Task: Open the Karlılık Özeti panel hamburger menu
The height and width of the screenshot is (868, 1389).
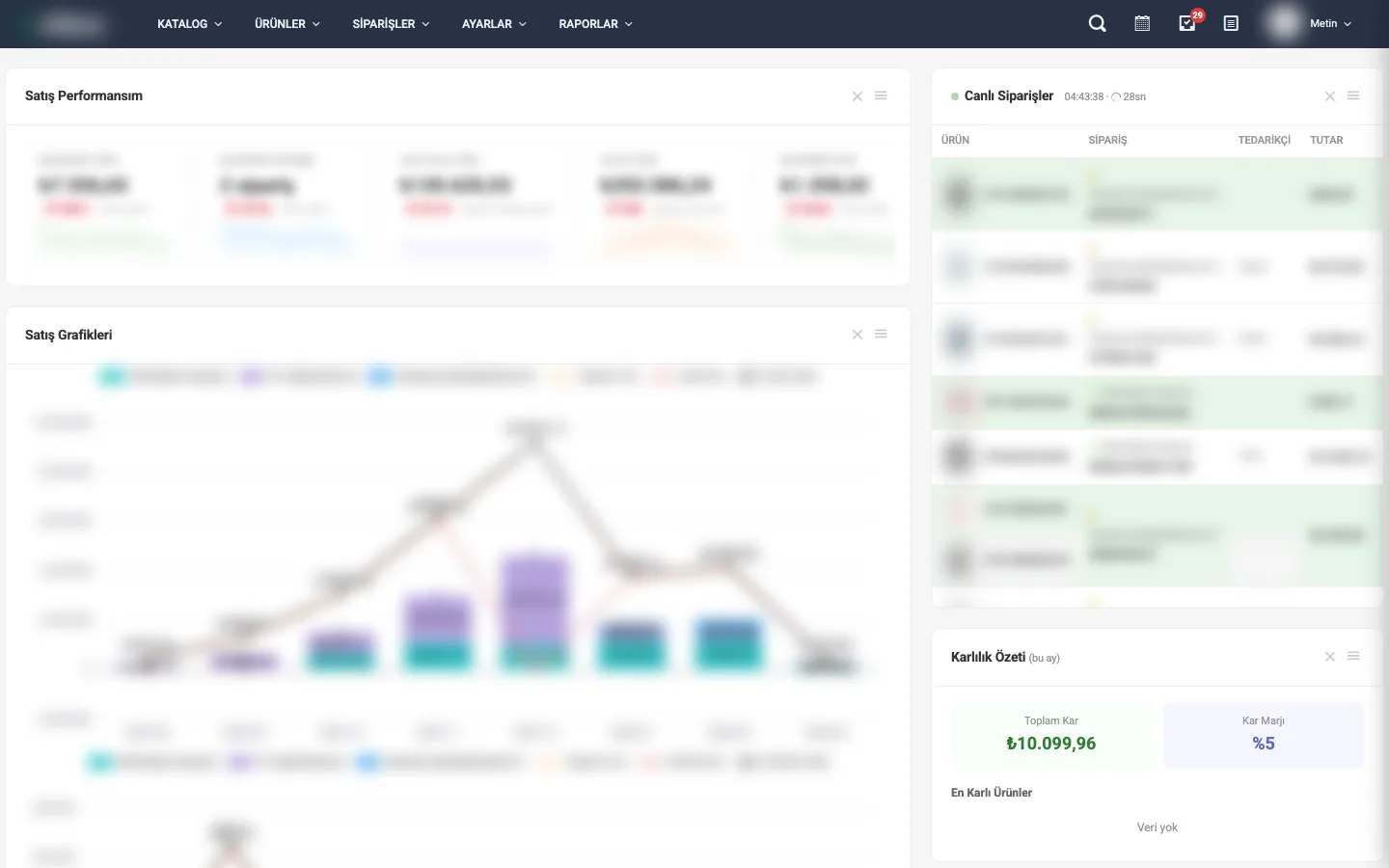Action: 1353,657
